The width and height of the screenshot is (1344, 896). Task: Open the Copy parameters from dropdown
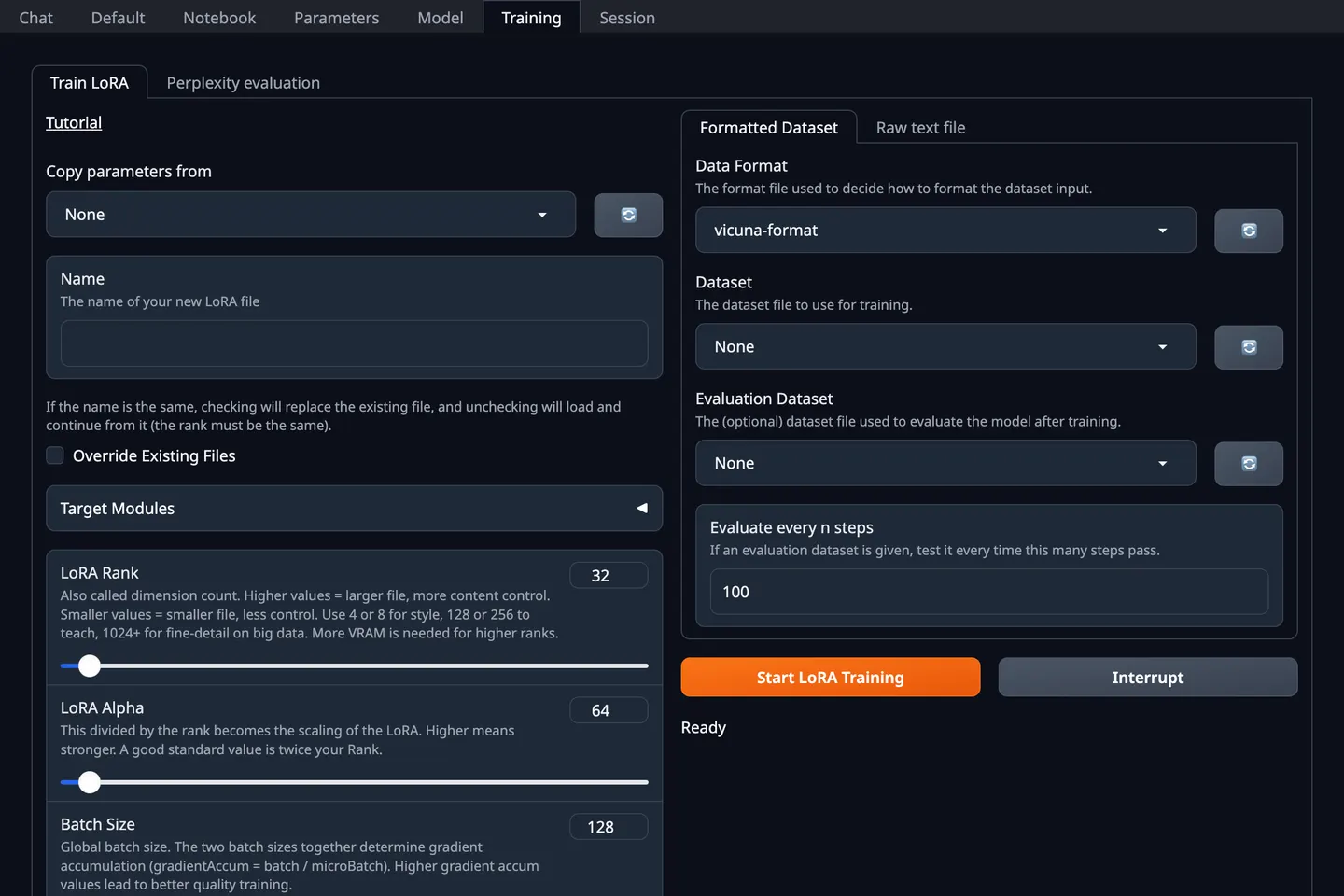(x=311, y=215)
